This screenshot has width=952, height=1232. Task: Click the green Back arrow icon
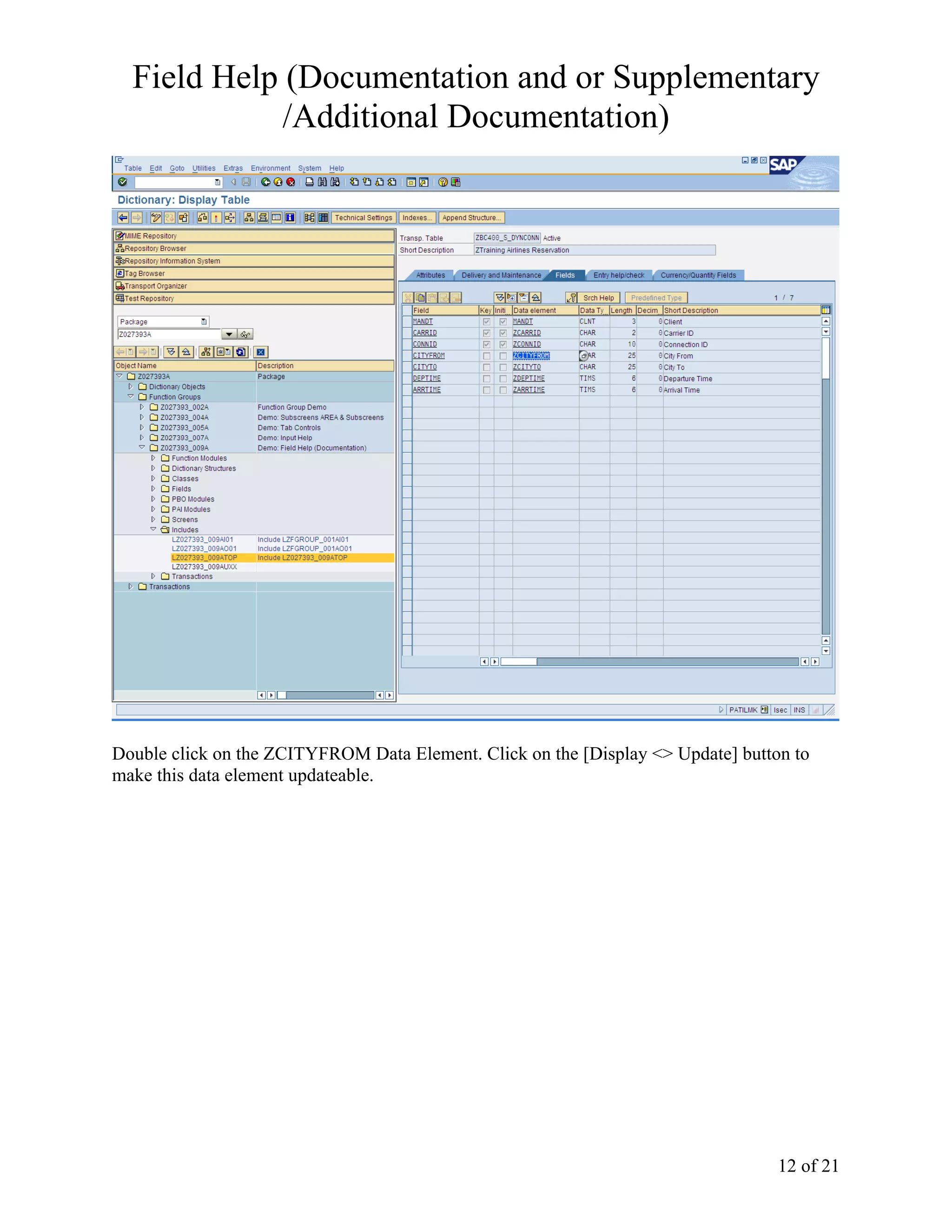pyautogui.click(x=265, y=182)
